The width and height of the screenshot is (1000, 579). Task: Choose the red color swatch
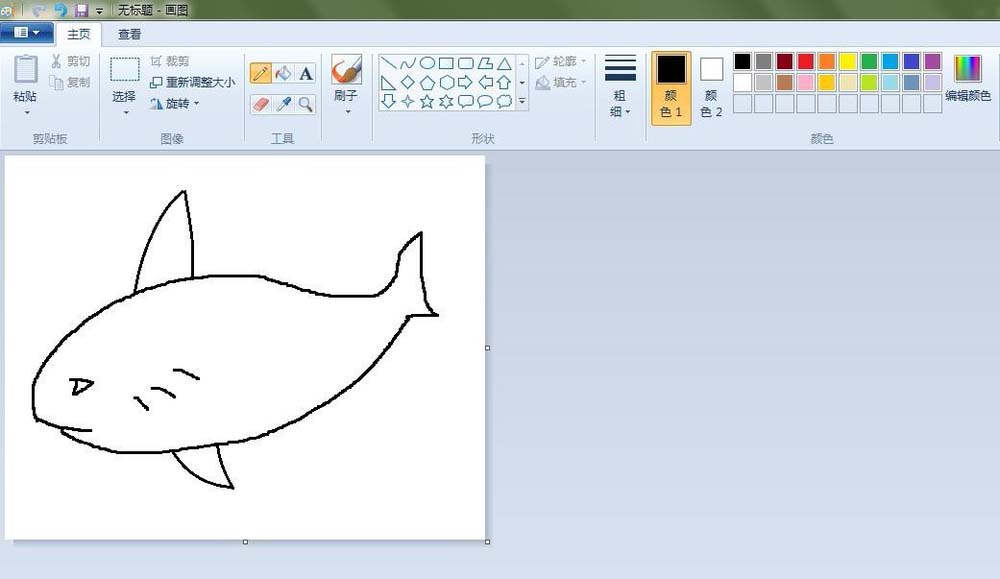805,61
